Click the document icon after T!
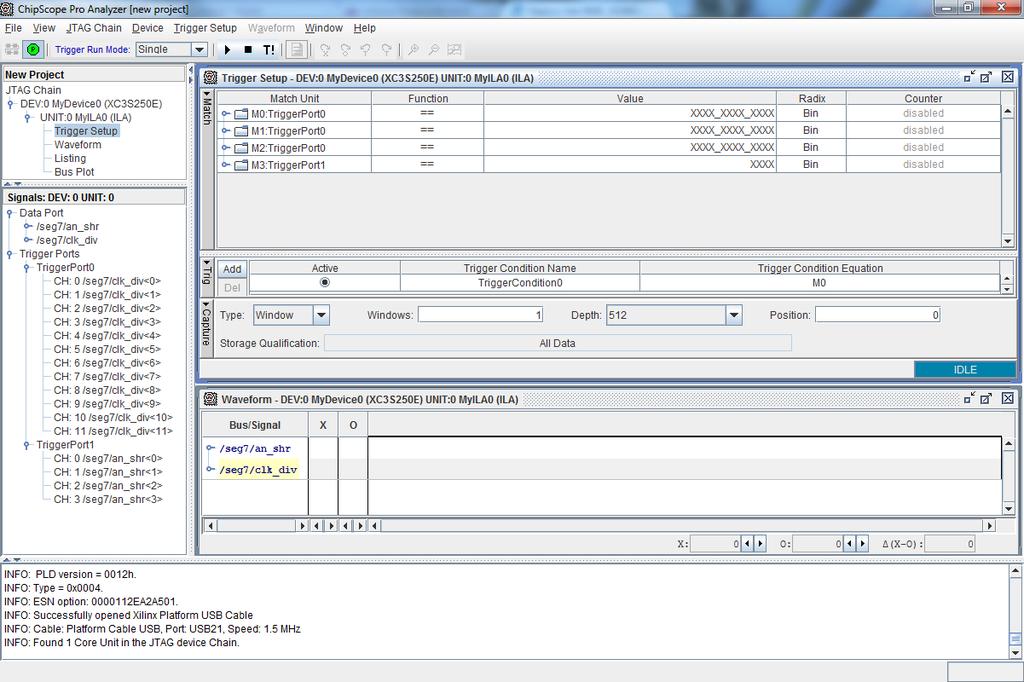The height and width of the screenshot is (682, 1024). [x=296, y=49]
